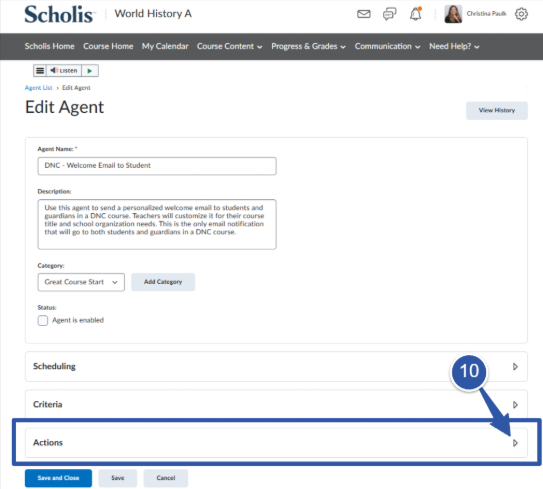Screen dimensions: 543x489
Task: Open the mail envelope icon
Action: coord(364,14)
